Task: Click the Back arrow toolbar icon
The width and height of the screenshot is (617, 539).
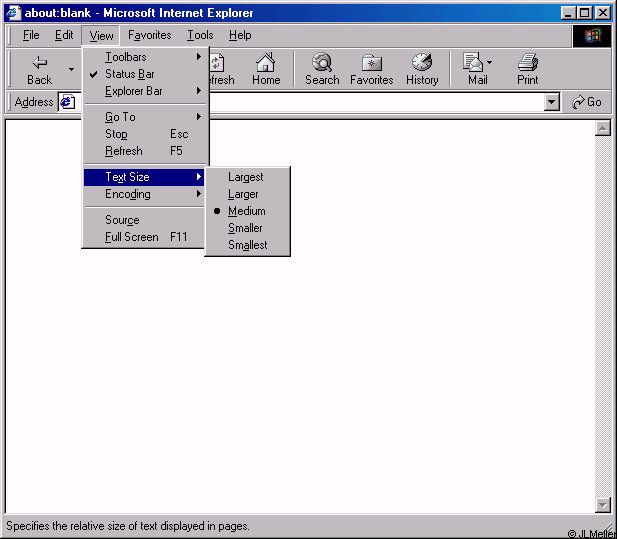Action: tap(40, 63)
